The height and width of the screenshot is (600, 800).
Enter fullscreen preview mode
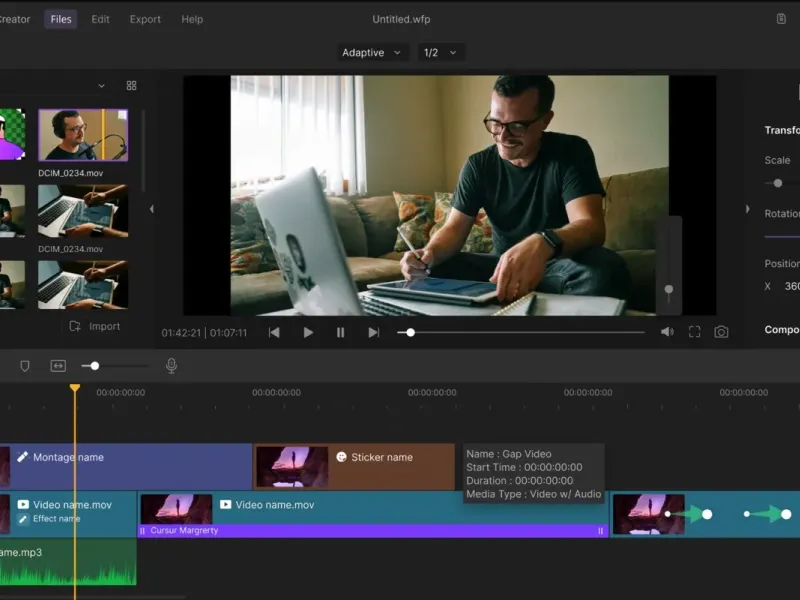click(694, 333)
